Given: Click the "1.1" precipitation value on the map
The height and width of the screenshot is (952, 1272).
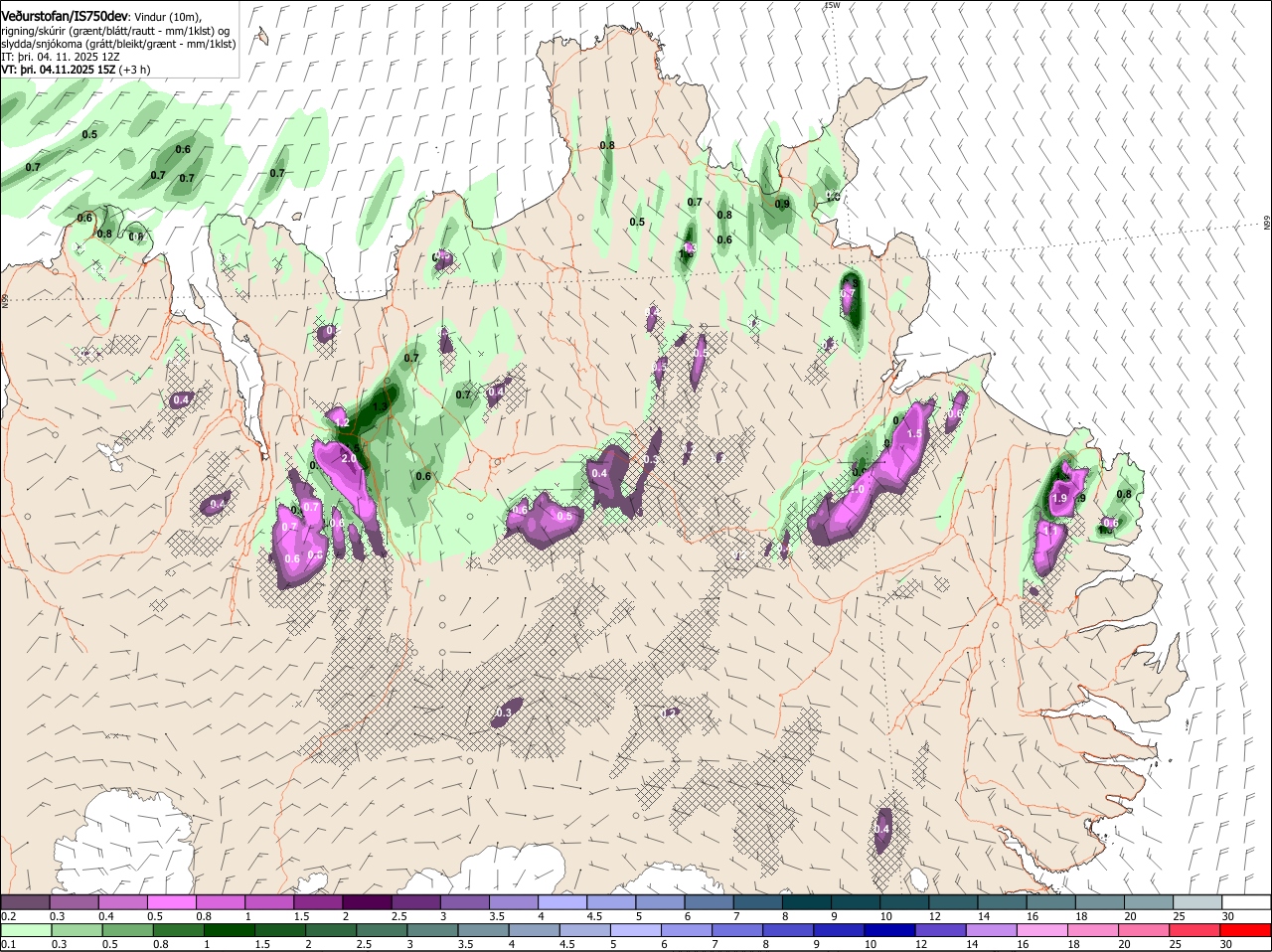Looking at the screenshot, I should pyautogui.click(x=1051, y=531).
